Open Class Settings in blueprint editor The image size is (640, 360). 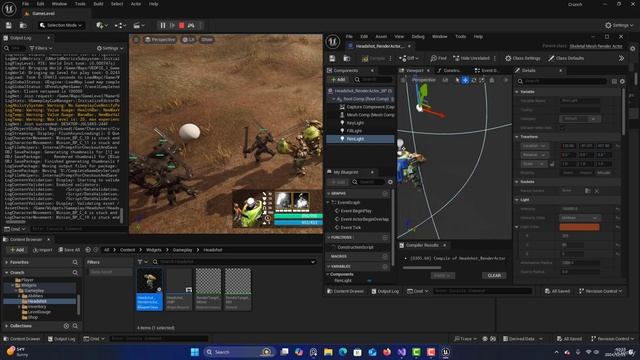[522, 58]
